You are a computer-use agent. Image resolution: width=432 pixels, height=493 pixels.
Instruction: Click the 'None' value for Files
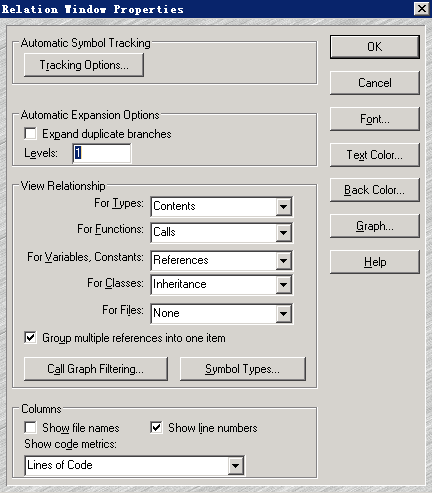[166, 313]
